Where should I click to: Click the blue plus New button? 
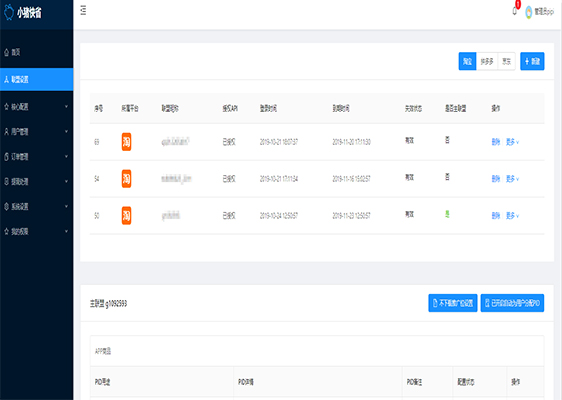click(532, 61)
